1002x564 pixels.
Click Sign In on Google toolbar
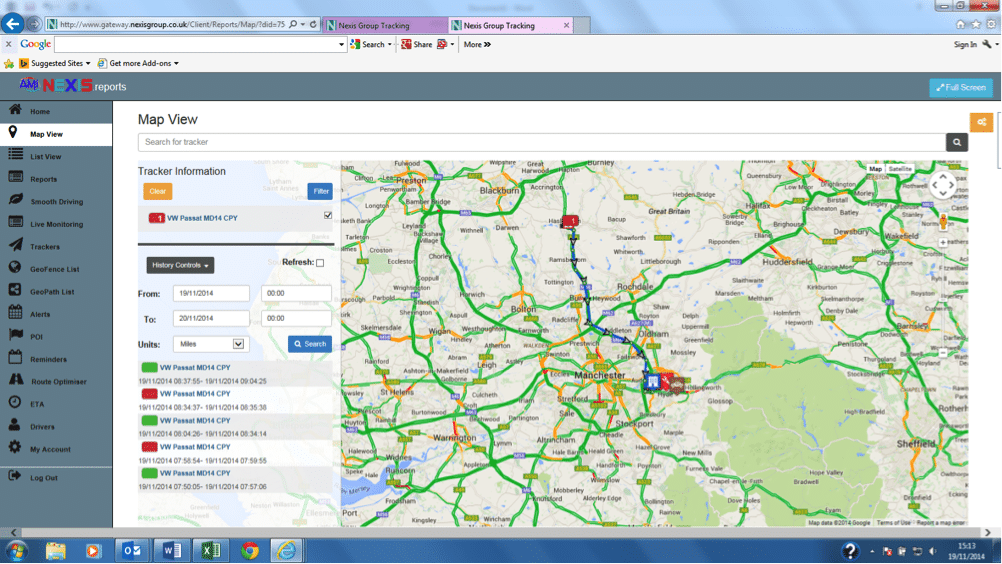coord(965,44)
